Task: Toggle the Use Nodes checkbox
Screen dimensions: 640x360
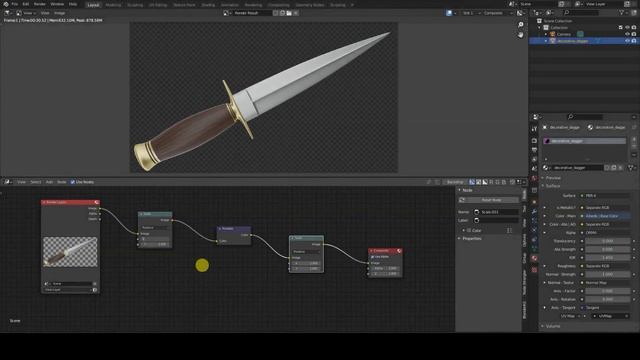Action: (73, 182)
